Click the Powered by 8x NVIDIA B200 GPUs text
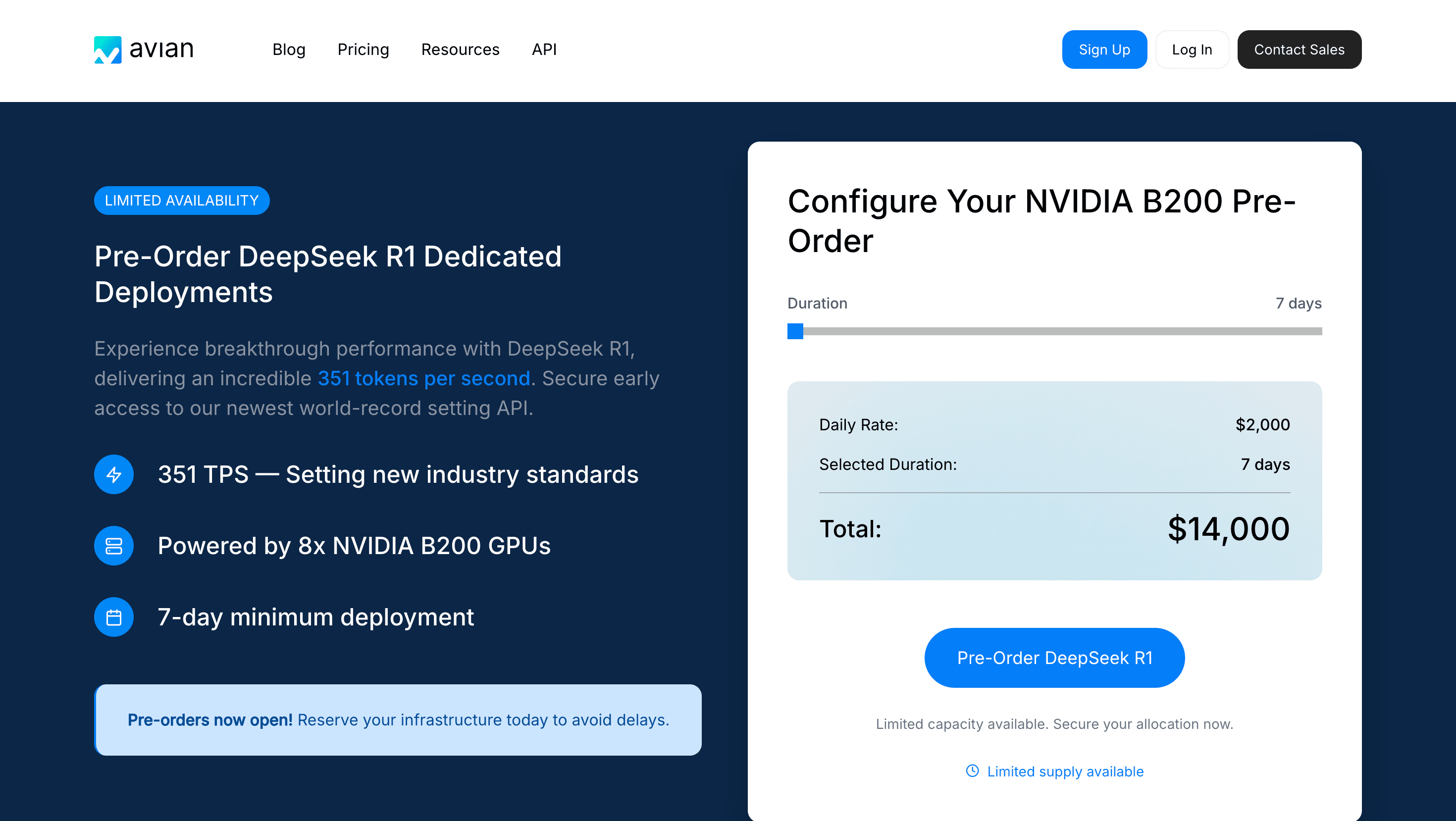This screenshot has height=821, width=1456. click(x=355, y=546)
